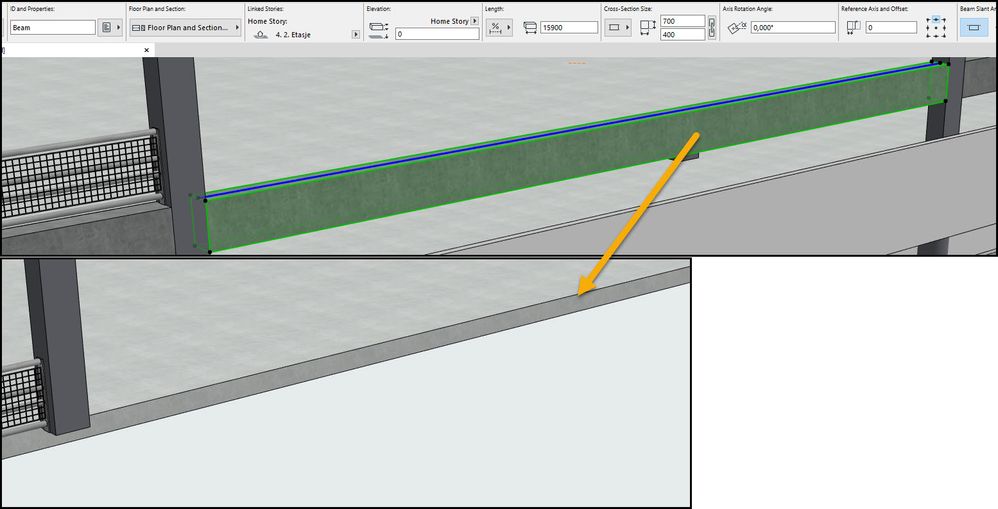998x509 pixels.
Task: Click the Length field showing 15900
Action: tap(569, 27)
